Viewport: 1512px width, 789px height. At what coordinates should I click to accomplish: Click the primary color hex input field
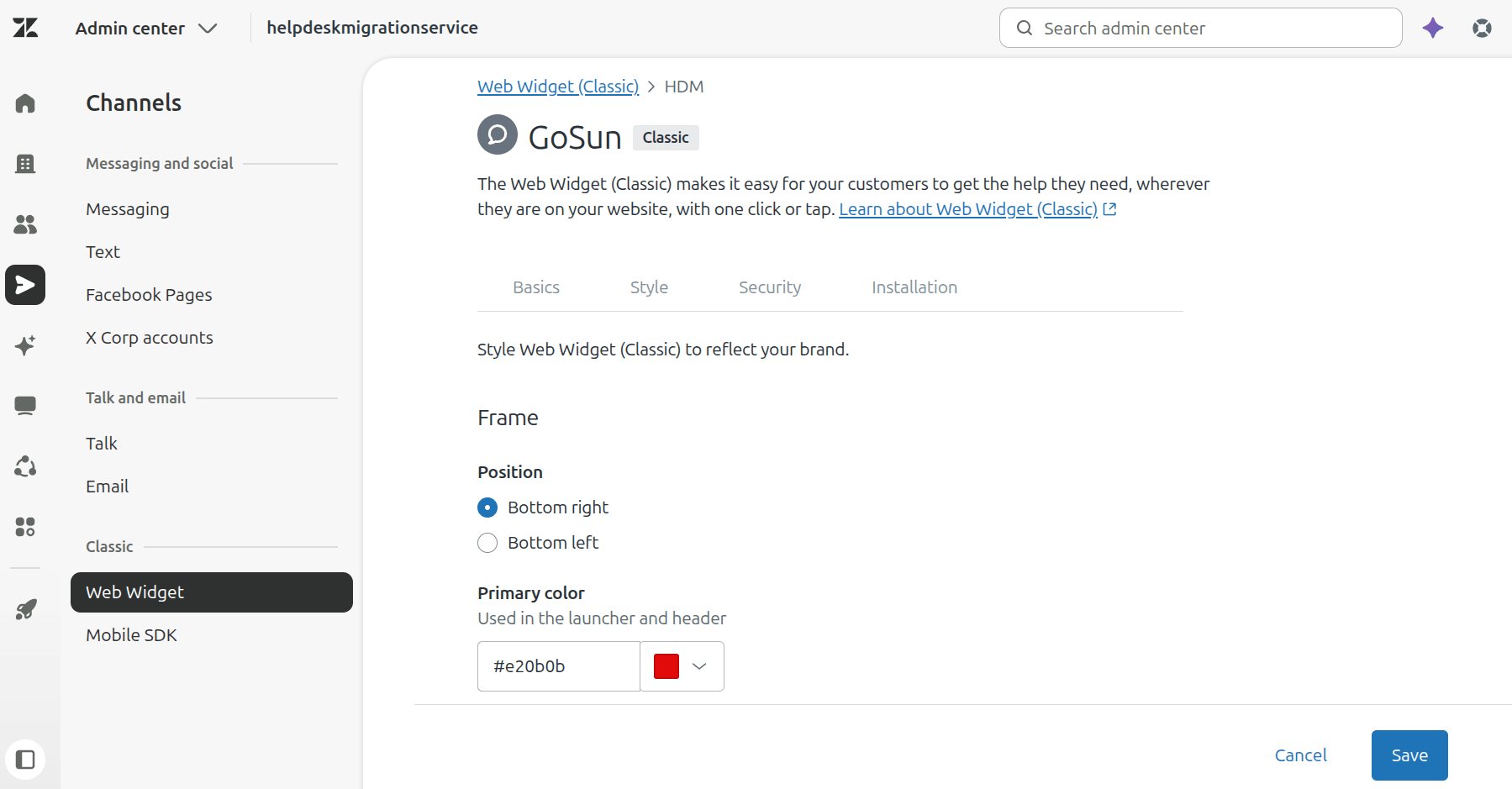coord(559,666)
